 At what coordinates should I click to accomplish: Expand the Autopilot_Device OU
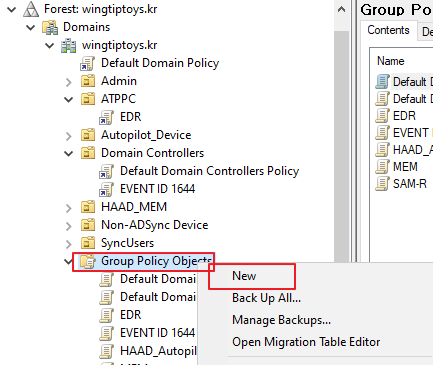[x=68, y=136]
